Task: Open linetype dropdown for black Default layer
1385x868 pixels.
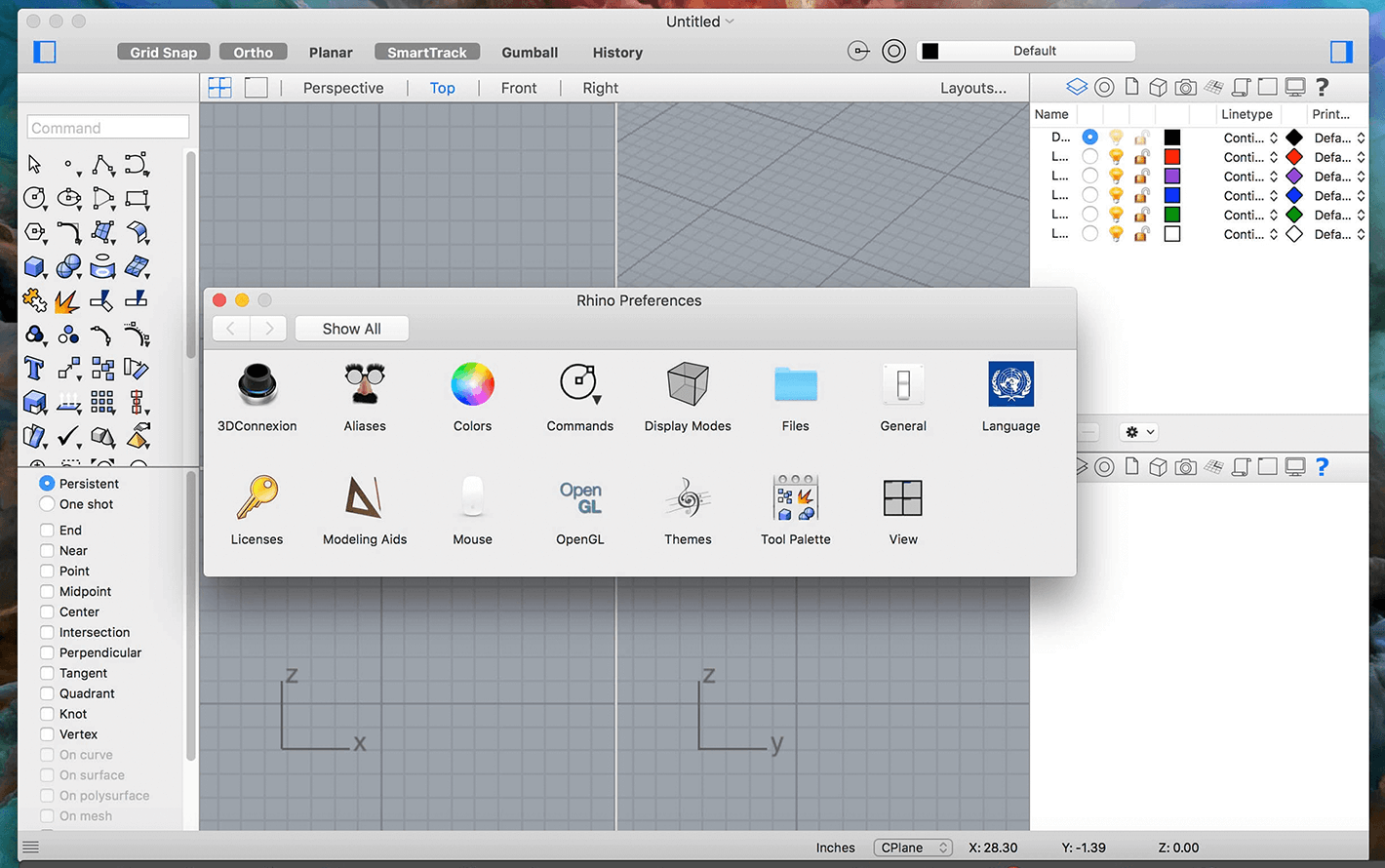Action: point(1250,138)
